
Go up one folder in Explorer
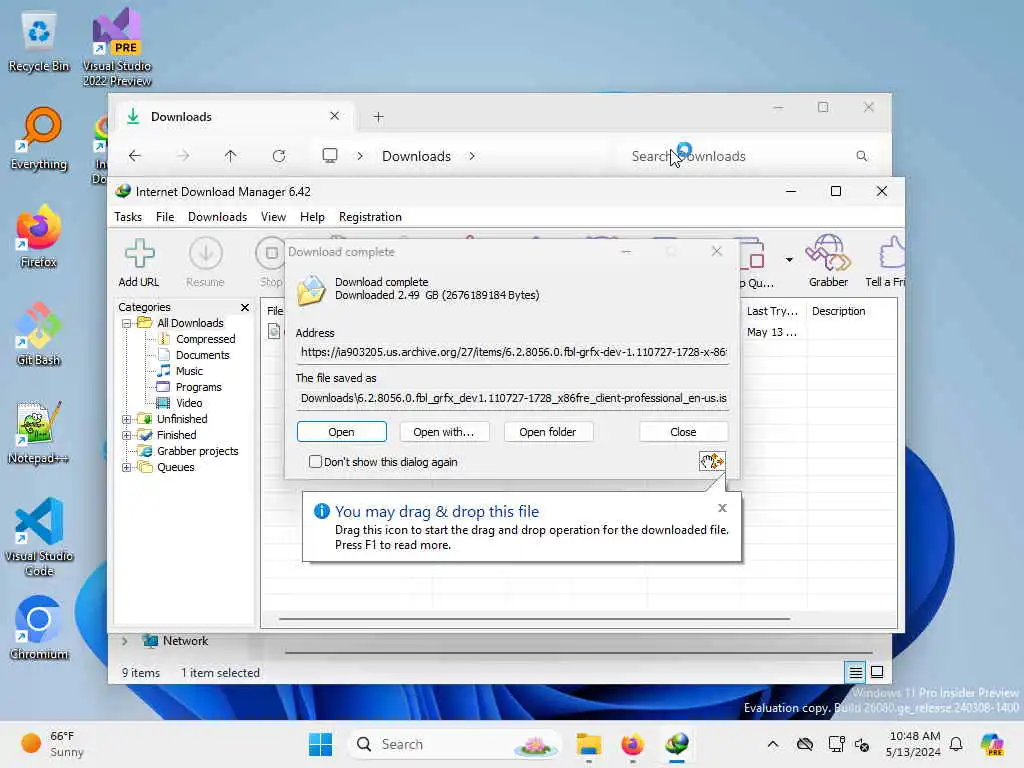point(231,156)
